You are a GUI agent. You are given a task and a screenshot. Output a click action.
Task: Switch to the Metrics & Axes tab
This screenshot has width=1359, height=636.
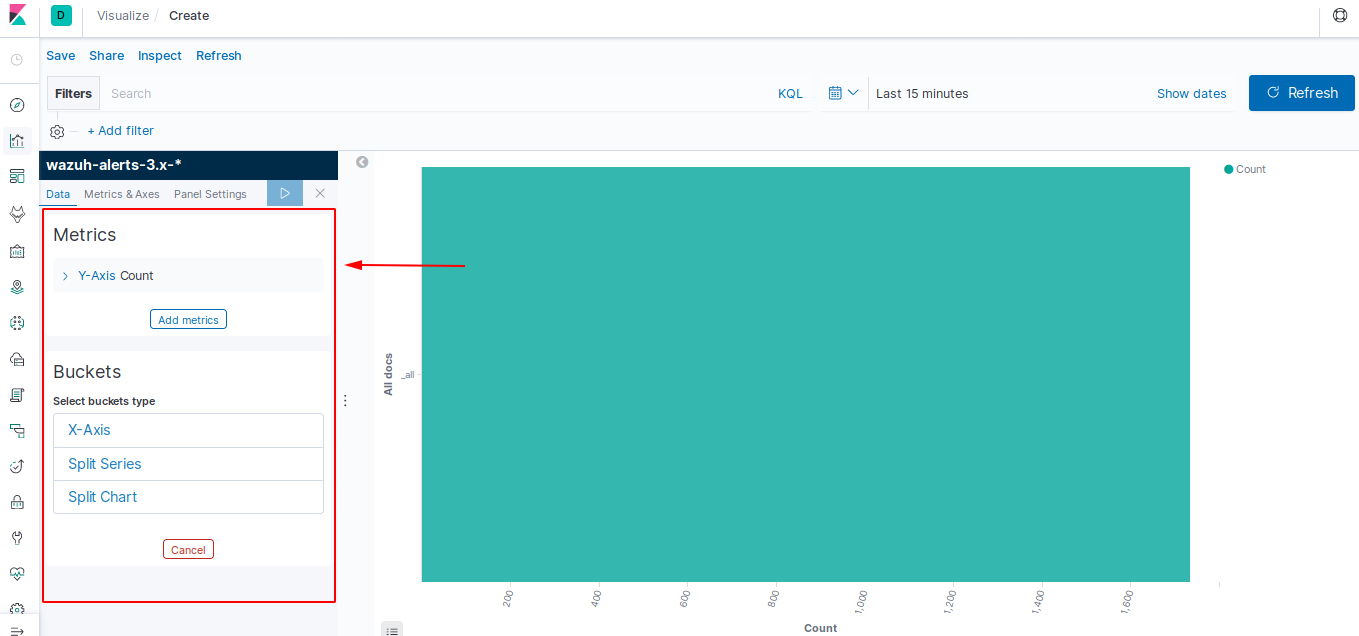pos(122,194)
